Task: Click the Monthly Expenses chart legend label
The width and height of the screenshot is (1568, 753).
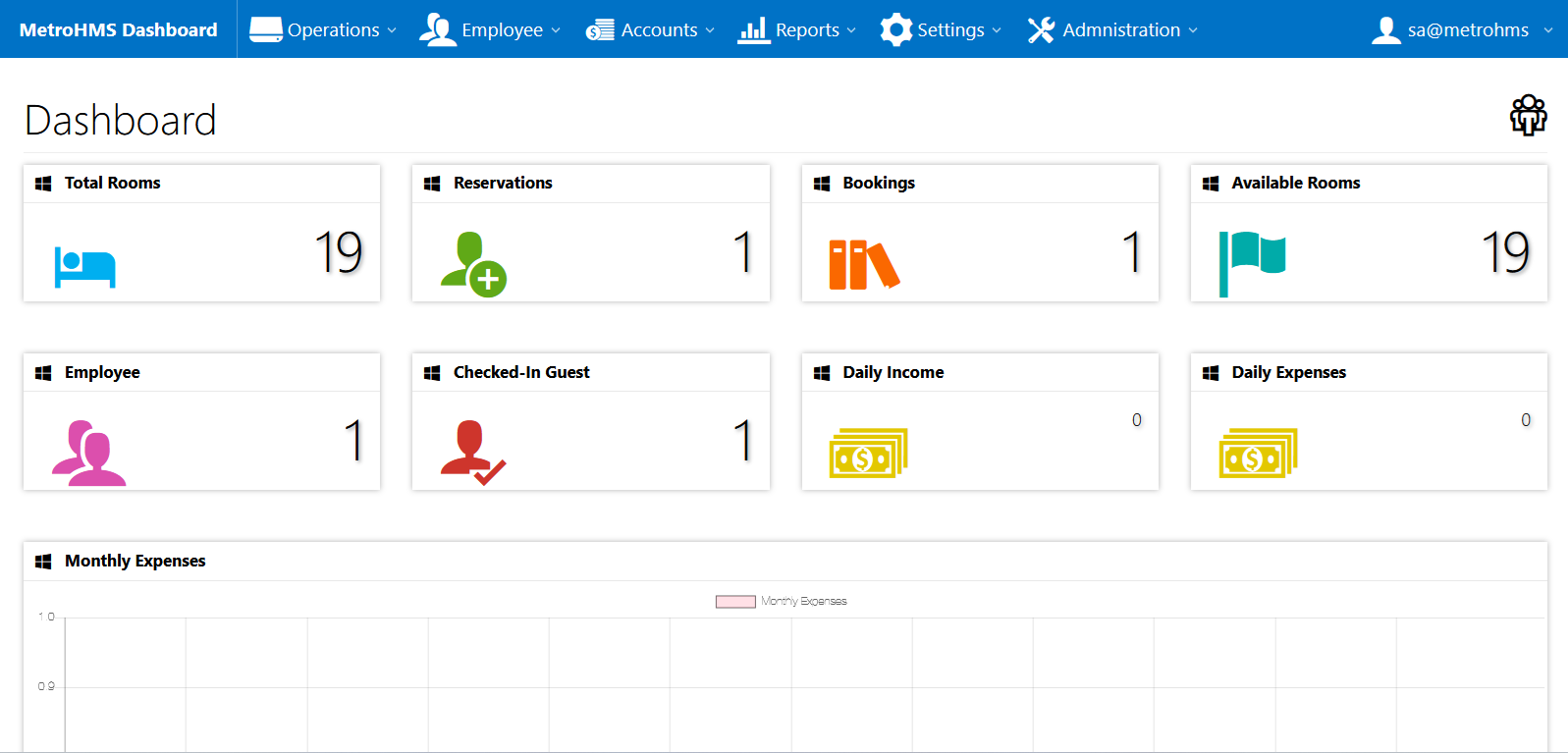Action: point(804,601)
